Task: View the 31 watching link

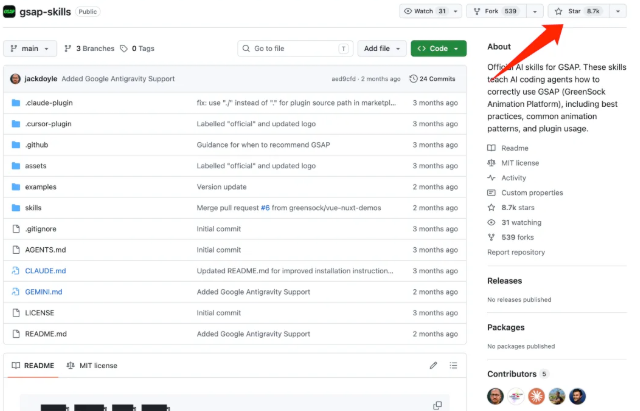Action: [x=521, y=222]
